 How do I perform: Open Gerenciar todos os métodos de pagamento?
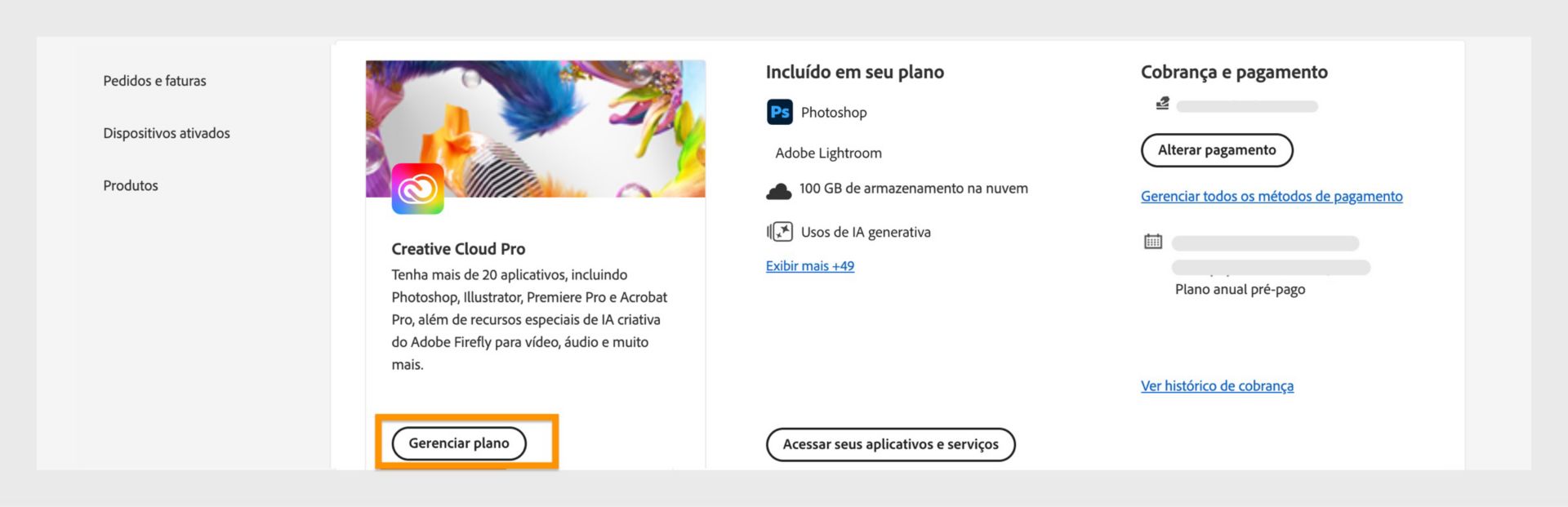1272,196
